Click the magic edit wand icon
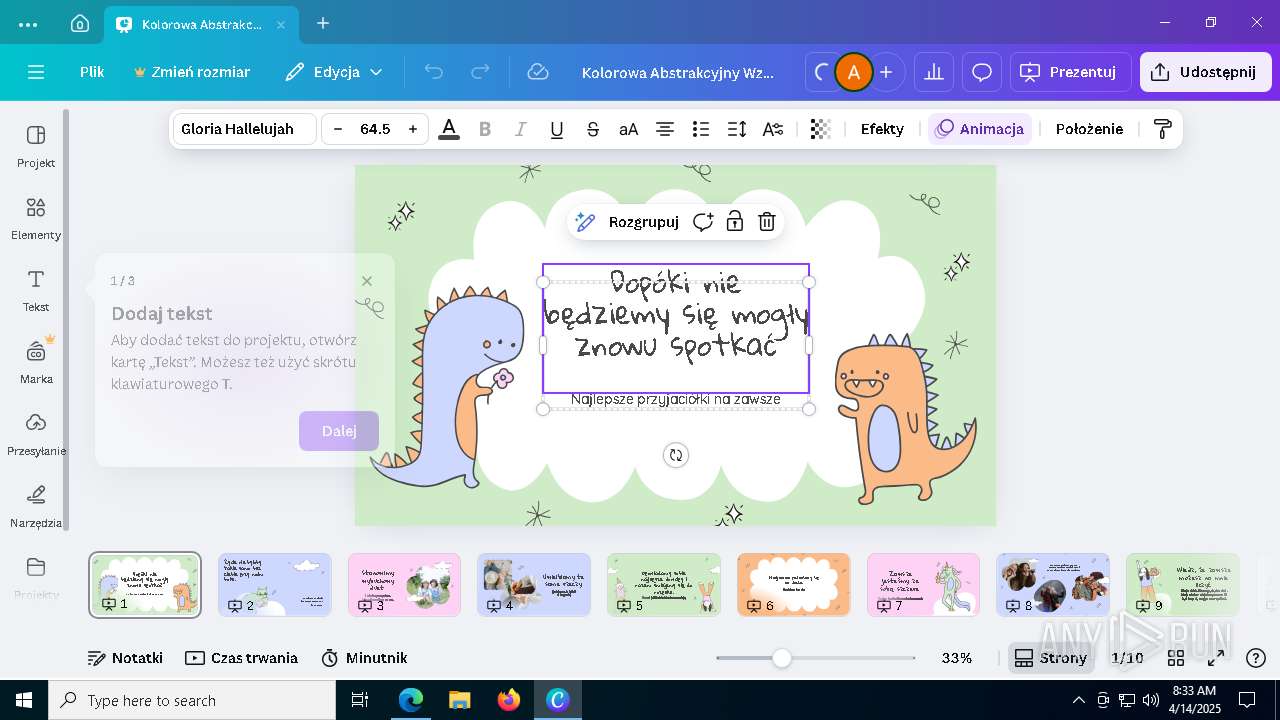Image resolution: width=1280 pixels, height=720 pixels. click(586, 222)
